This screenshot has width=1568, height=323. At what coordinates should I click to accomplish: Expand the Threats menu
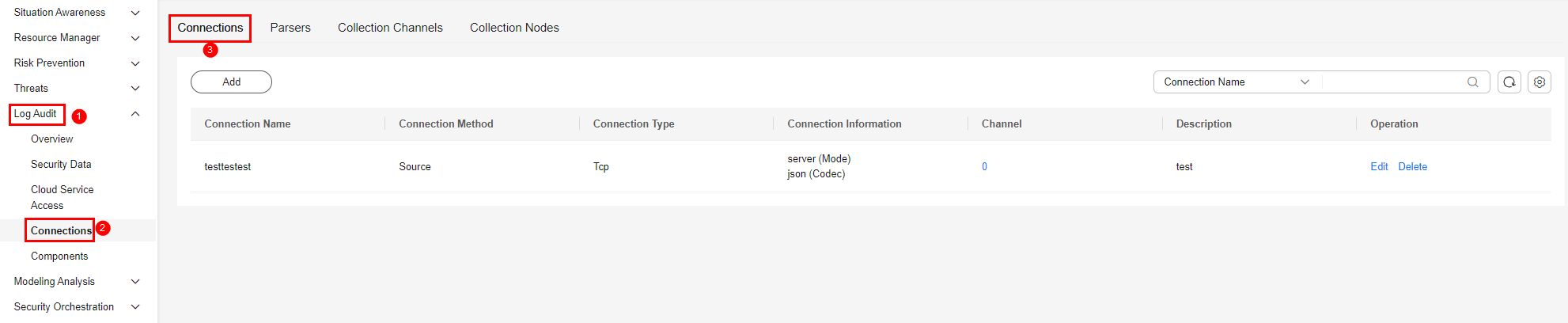click(135, 89)
